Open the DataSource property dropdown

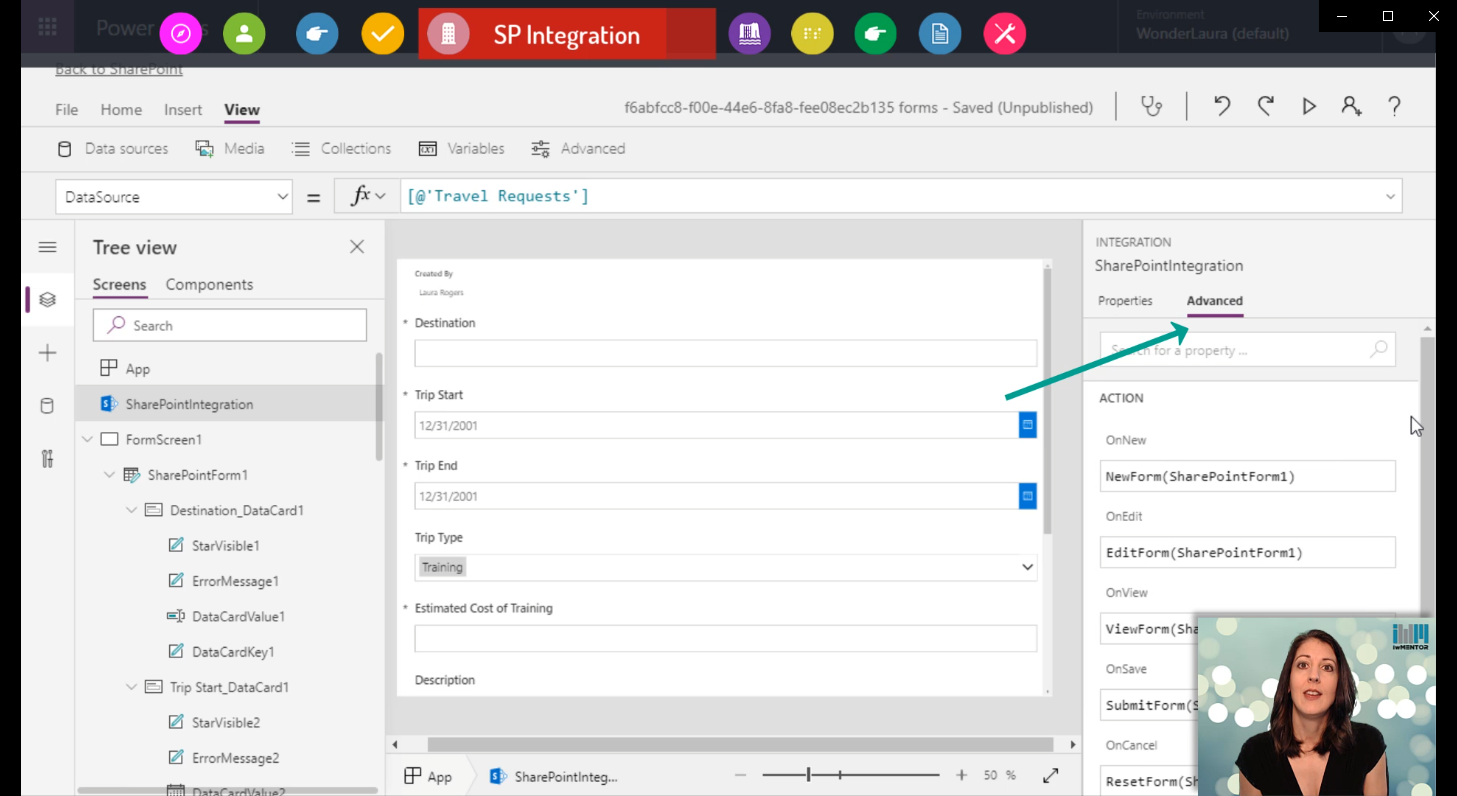tap(282, 197)
